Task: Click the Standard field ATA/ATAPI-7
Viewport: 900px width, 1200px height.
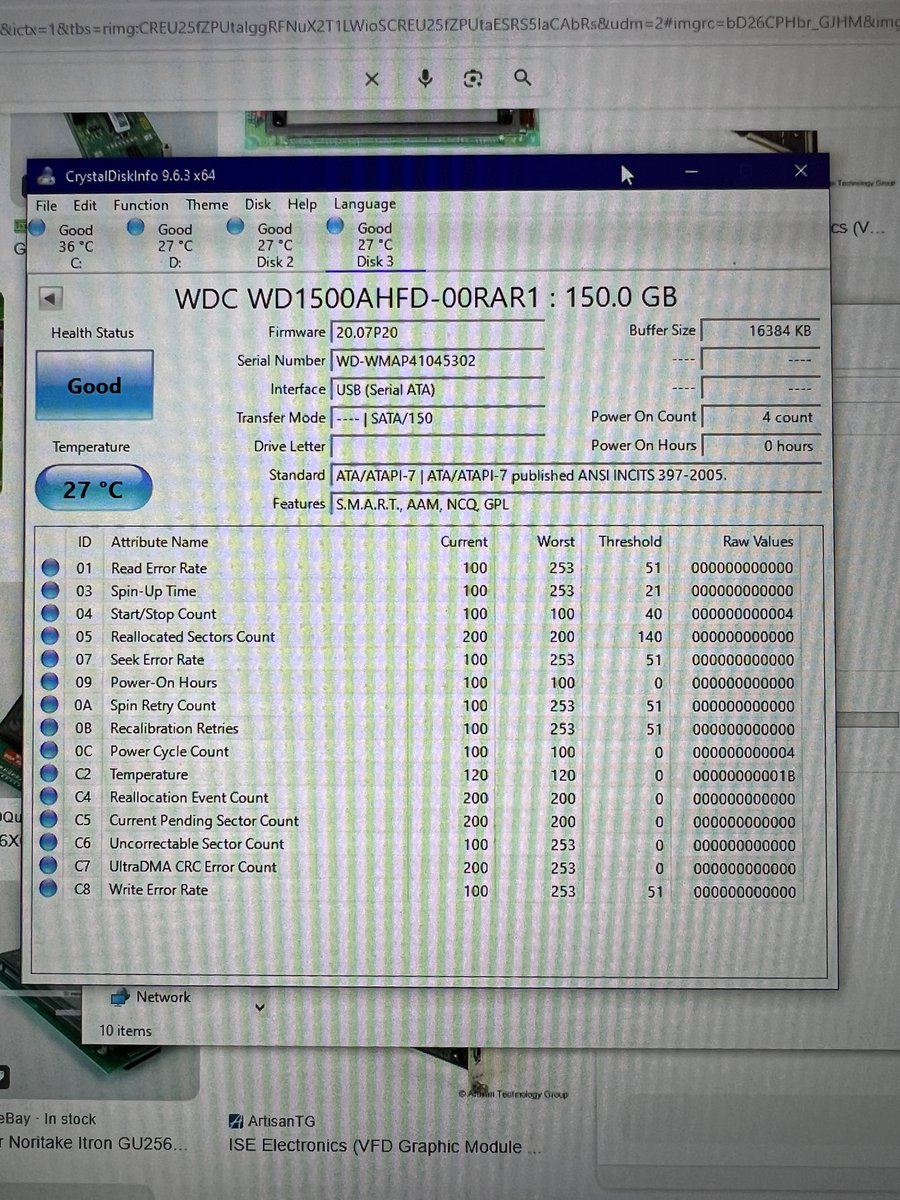Action: 575,475
